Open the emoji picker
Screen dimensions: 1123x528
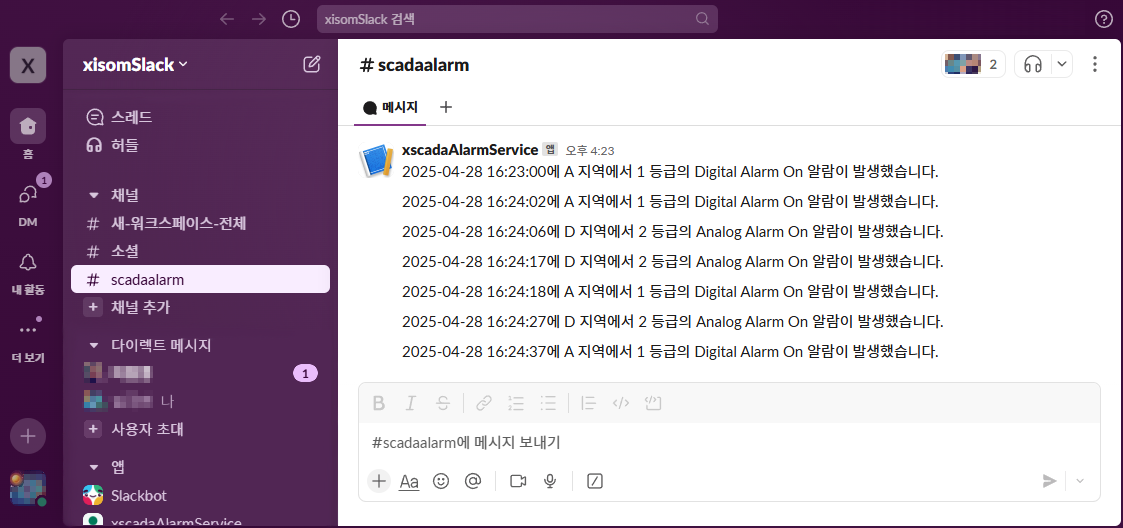point(441,481)
